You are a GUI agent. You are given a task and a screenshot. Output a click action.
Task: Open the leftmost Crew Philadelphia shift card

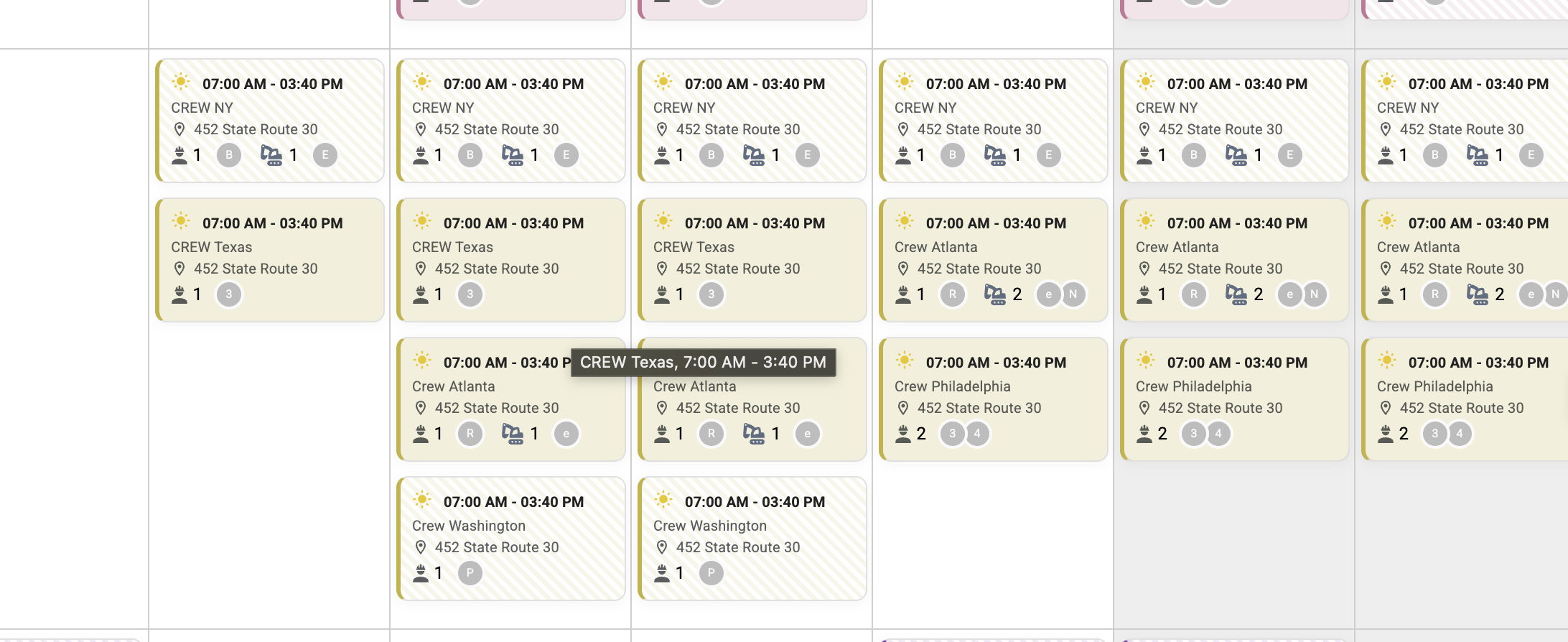(994, 399)
